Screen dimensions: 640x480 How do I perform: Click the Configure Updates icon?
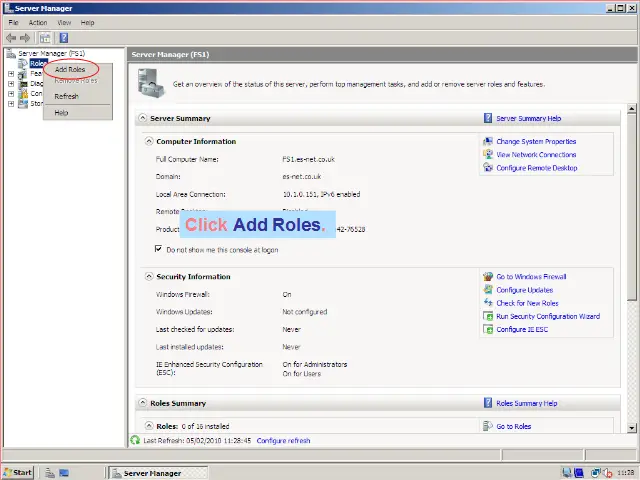pyautogui.click(x=488, y=289)
